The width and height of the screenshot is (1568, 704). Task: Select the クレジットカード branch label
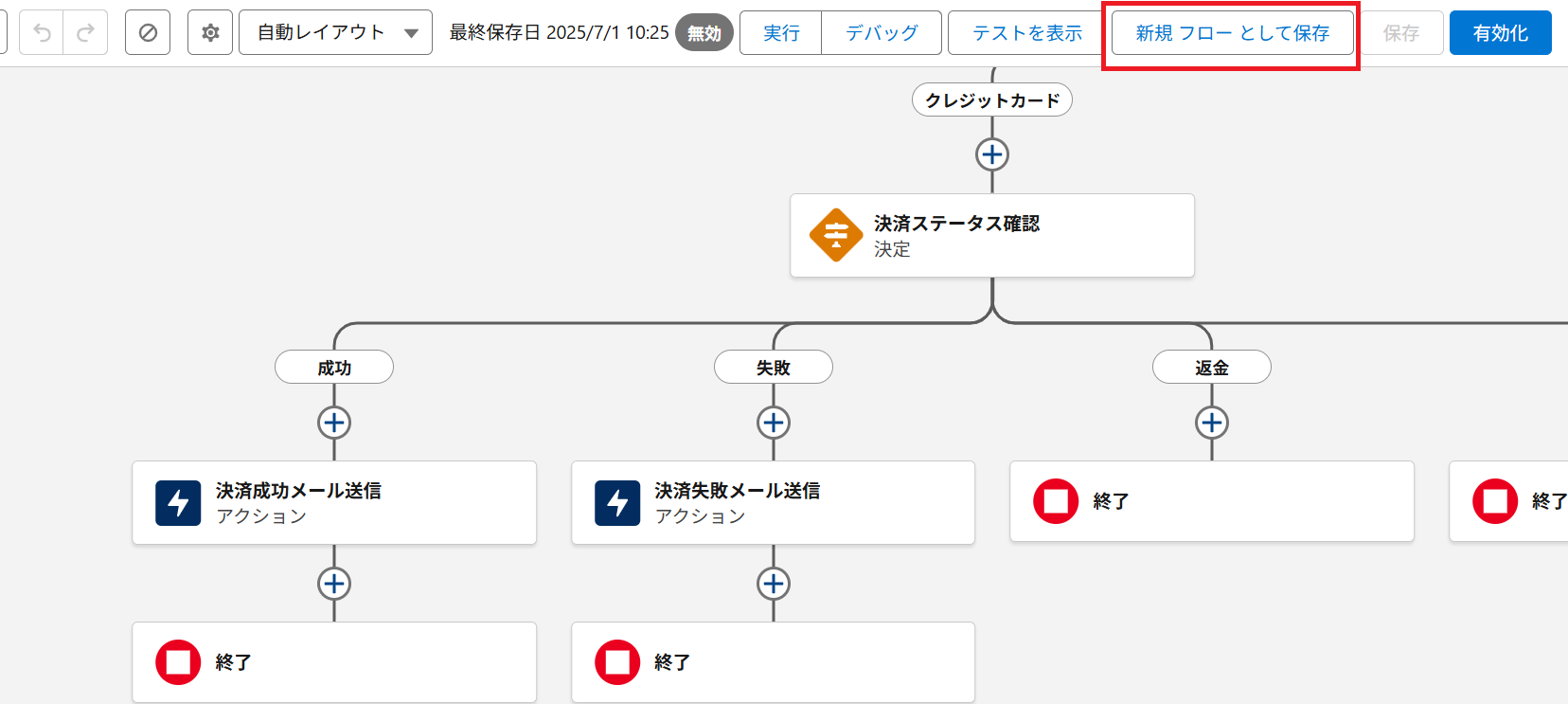tap(991, 100)
